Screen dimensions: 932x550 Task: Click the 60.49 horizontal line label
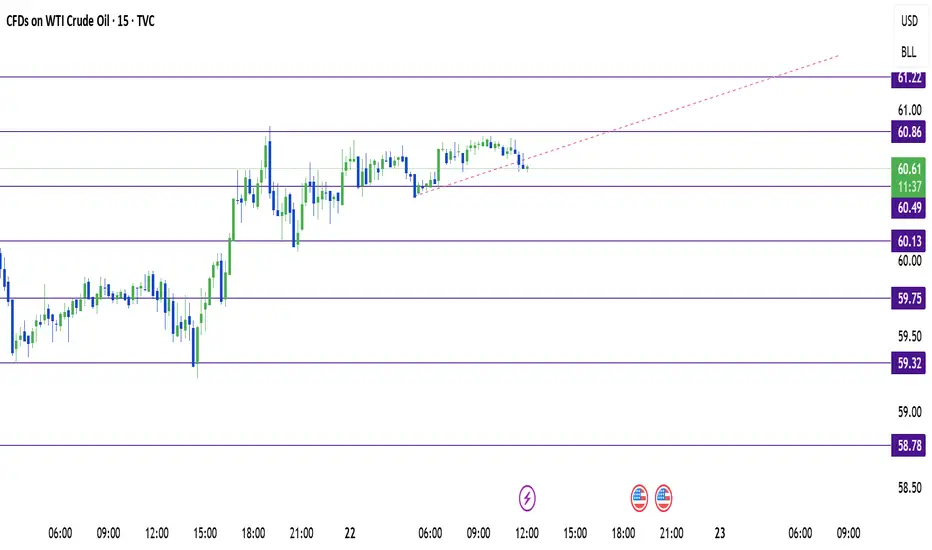909,208
